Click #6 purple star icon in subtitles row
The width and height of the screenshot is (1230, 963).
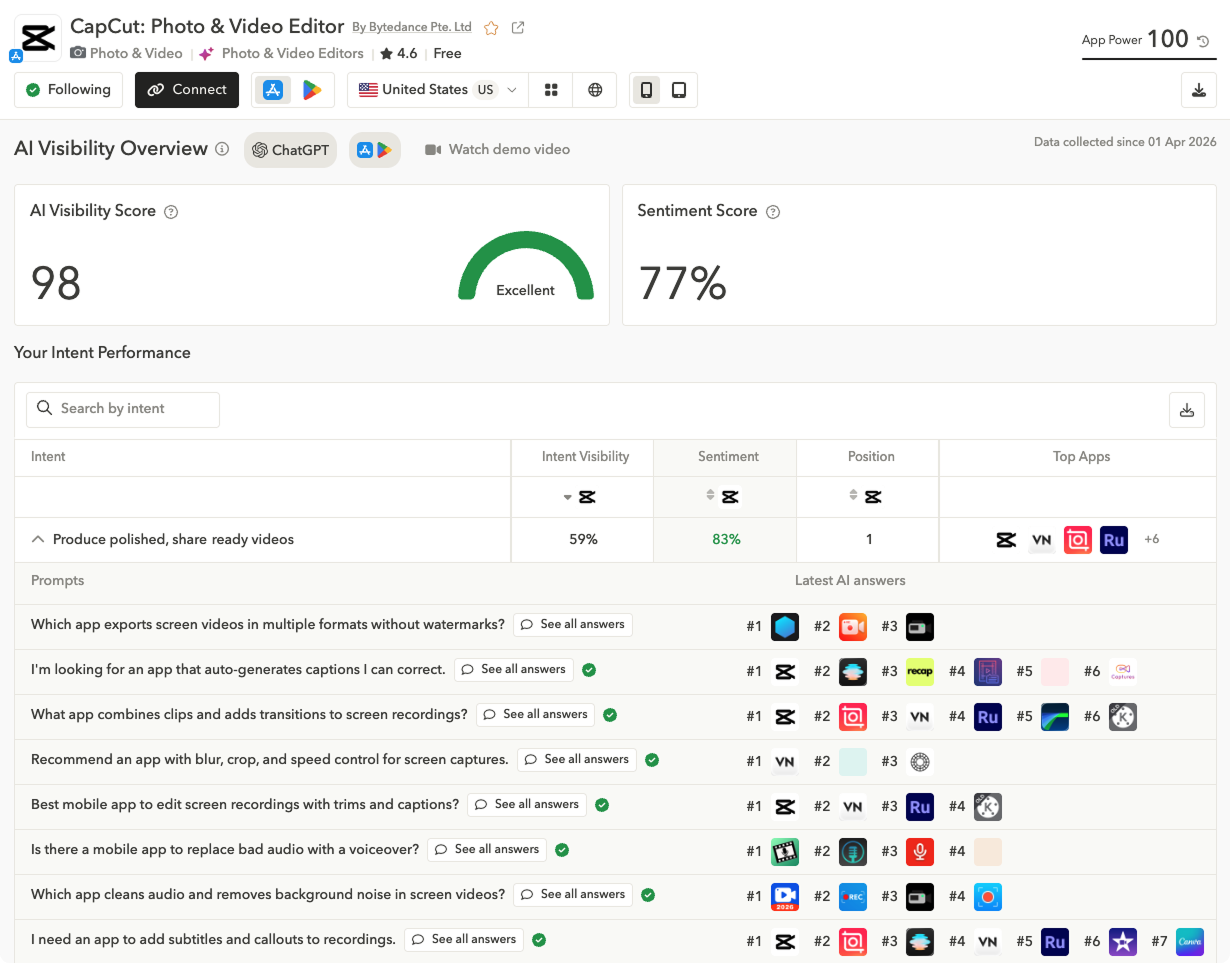[x=1123, y=942]
